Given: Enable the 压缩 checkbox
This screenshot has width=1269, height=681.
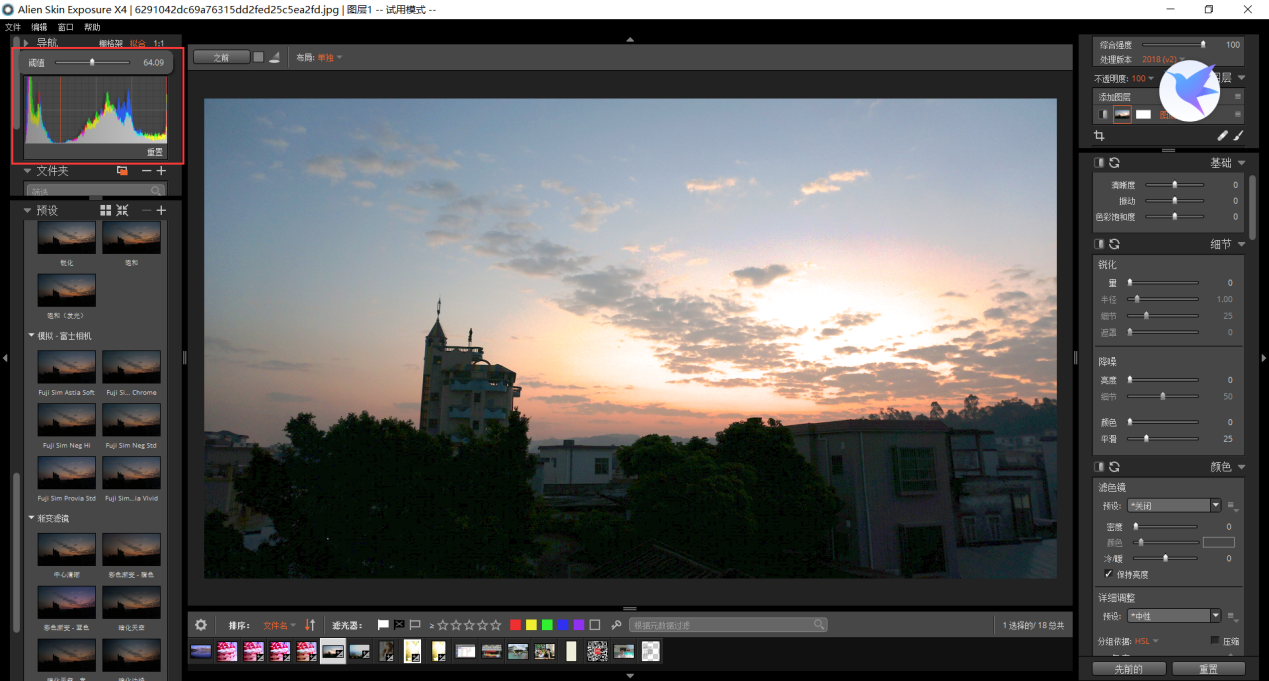Looking at the screenshot, I should pyautogui.click(x=1215, y=641).
